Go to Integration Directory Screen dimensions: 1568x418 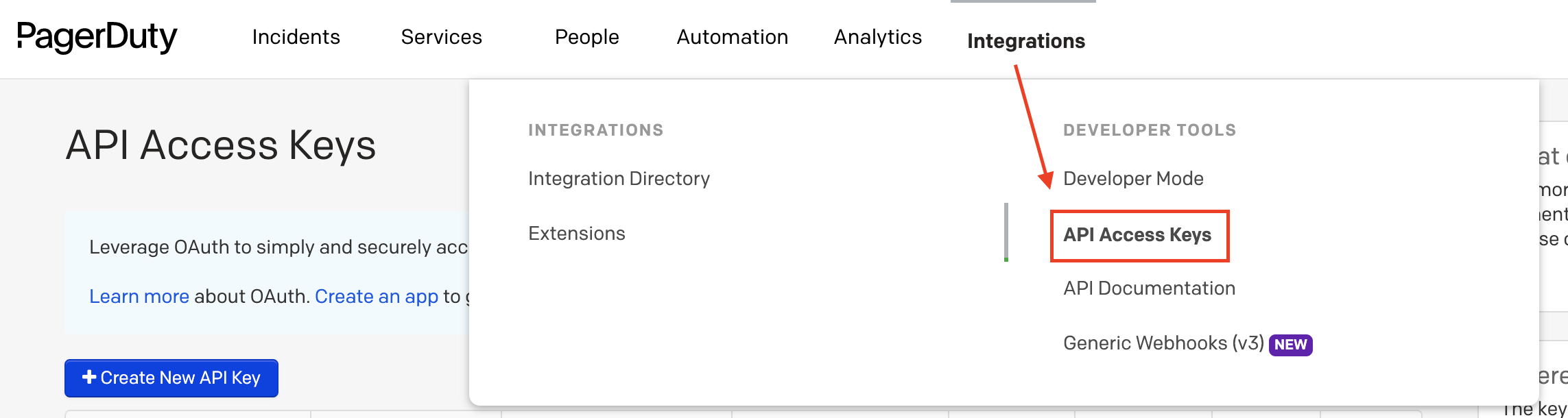click(x=619, y=179)
